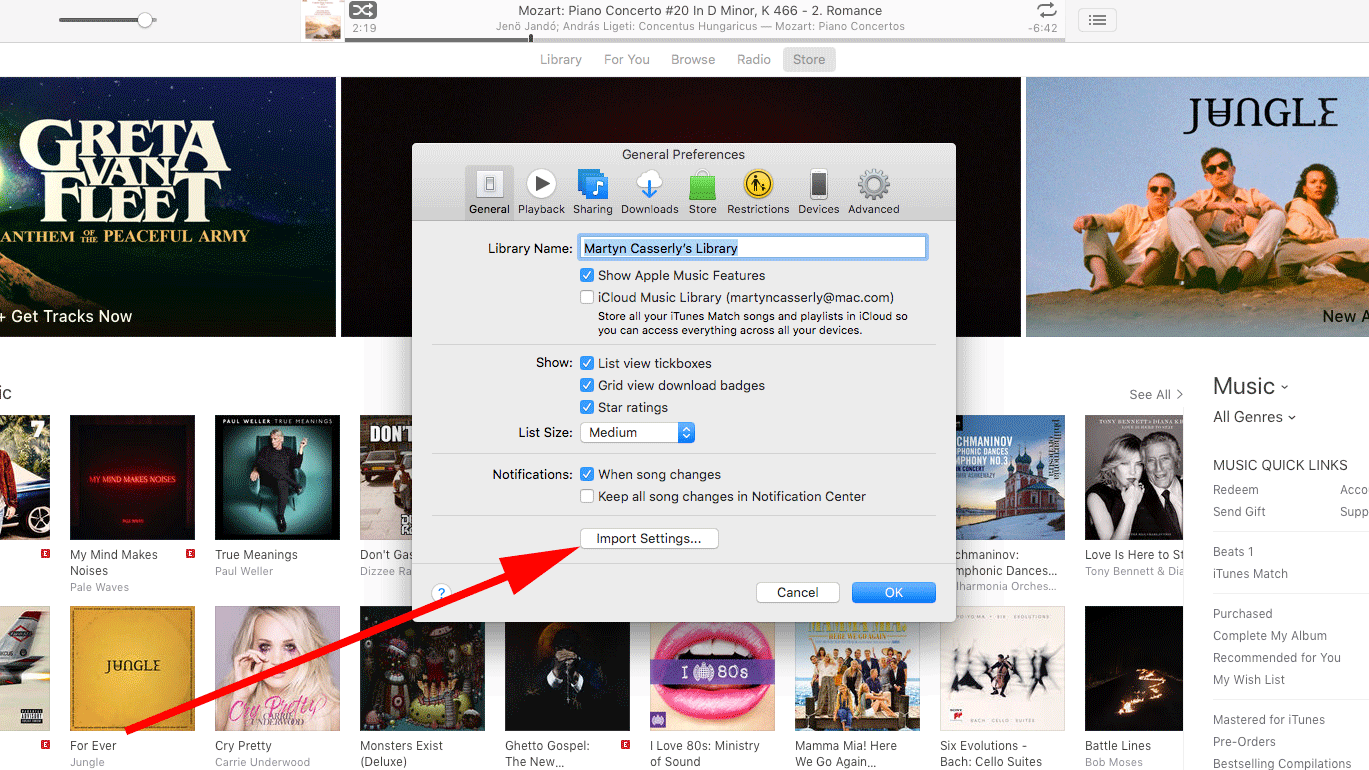
Task: Click the remaining time -6:42 display
Action: [x=1043, y=28]
